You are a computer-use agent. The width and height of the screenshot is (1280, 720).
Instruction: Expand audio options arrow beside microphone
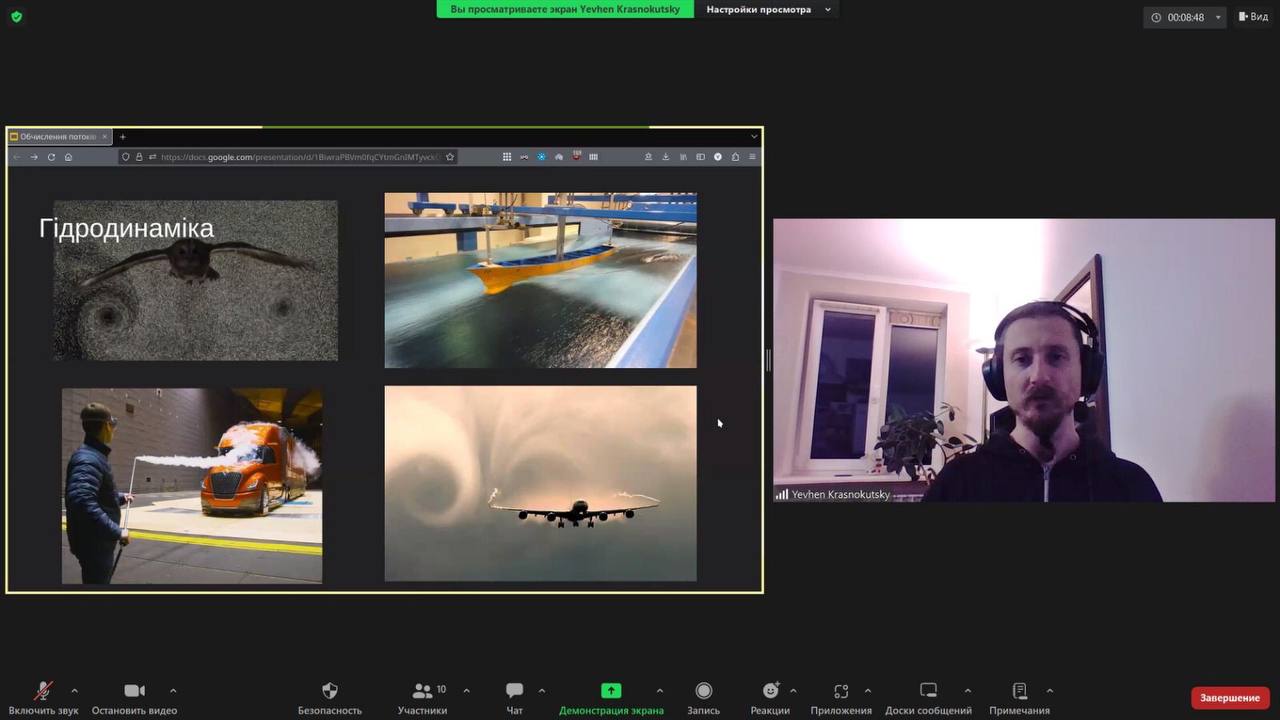[74, 690]
